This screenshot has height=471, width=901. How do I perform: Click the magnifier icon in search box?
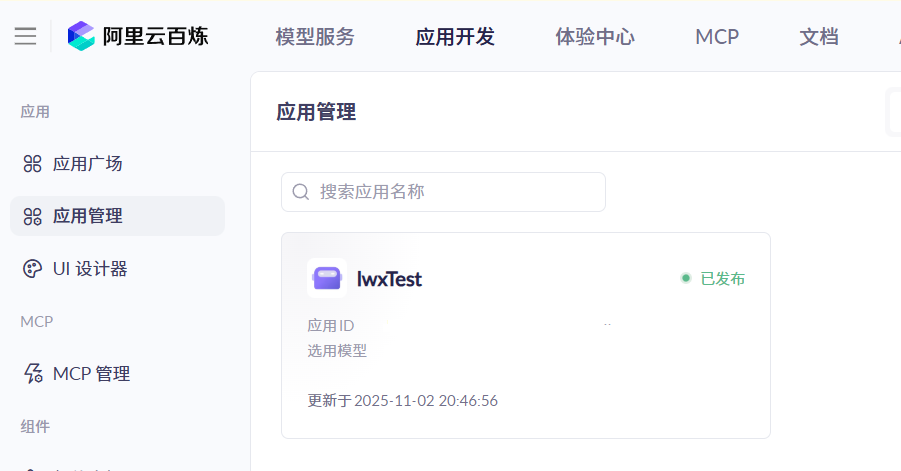pos(301,192)
